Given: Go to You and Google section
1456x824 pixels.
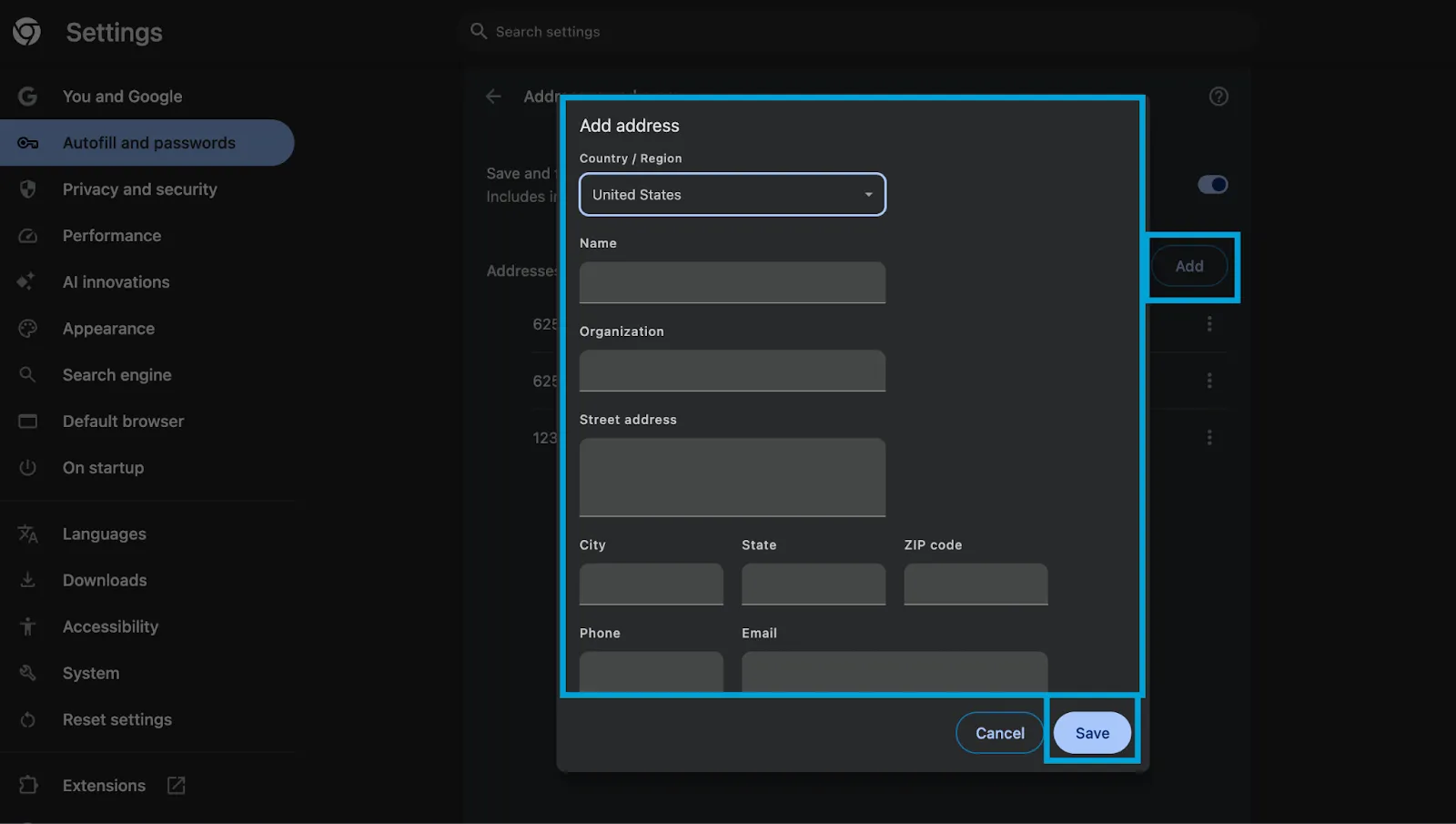Looking at the screenshot, I should point(122,97).
